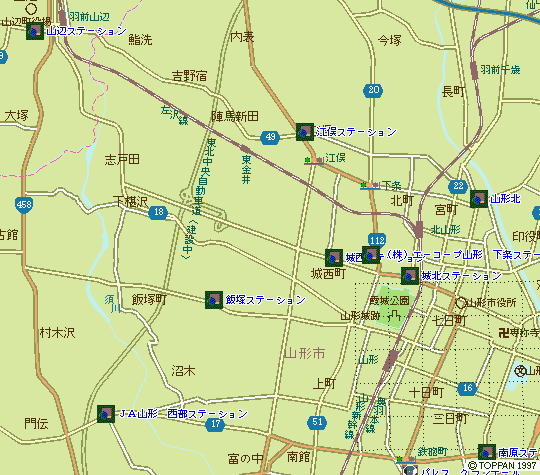540x475 pixels.
Task: Click the 城西 station marker icon
Action: coord(334,258)
